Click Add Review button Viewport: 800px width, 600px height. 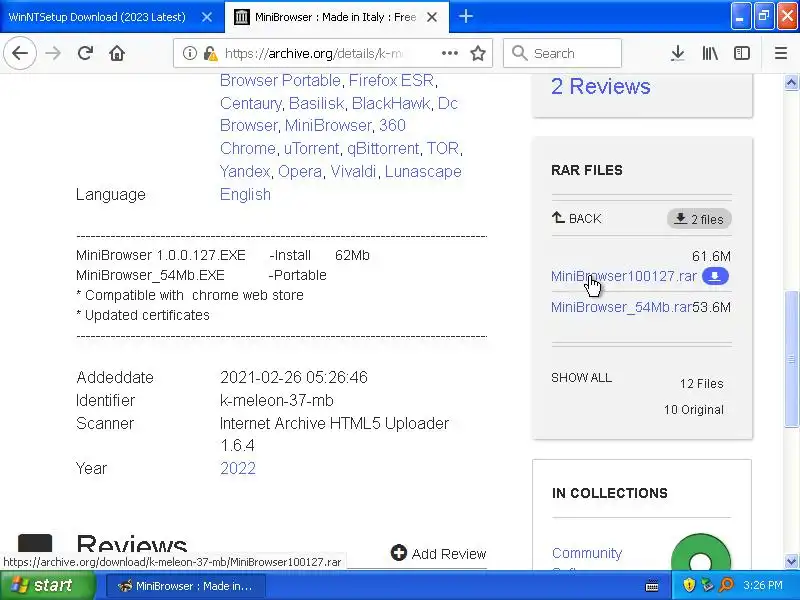(438, 554)
